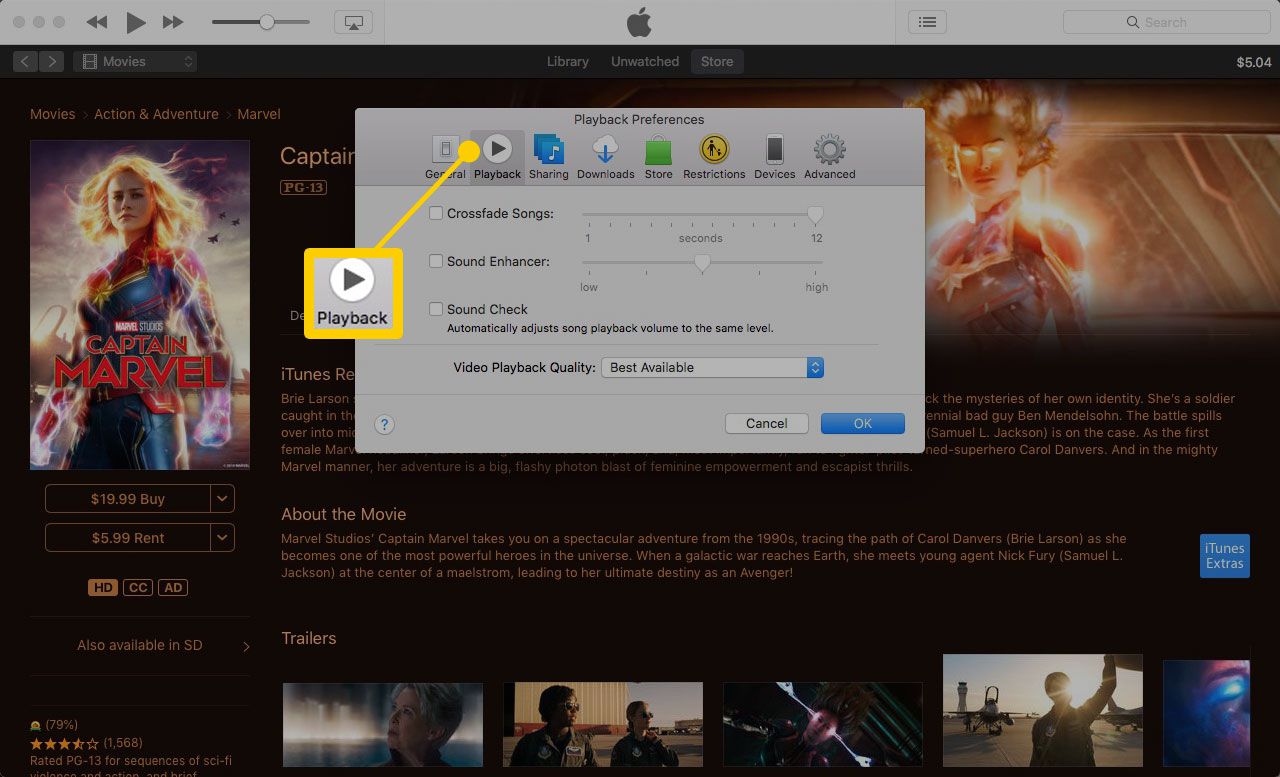Go forward with the right arrow

click(x=52, y=62)
